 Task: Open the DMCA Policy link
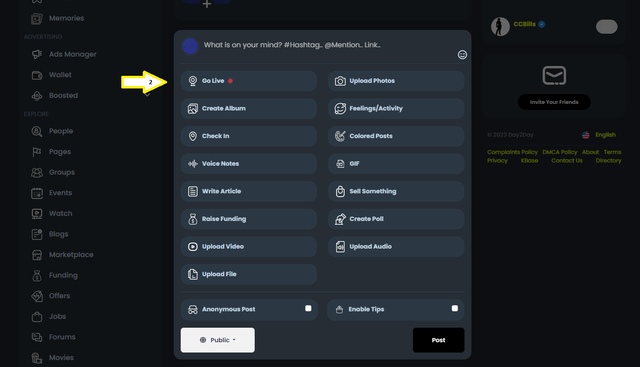[560, 152]
